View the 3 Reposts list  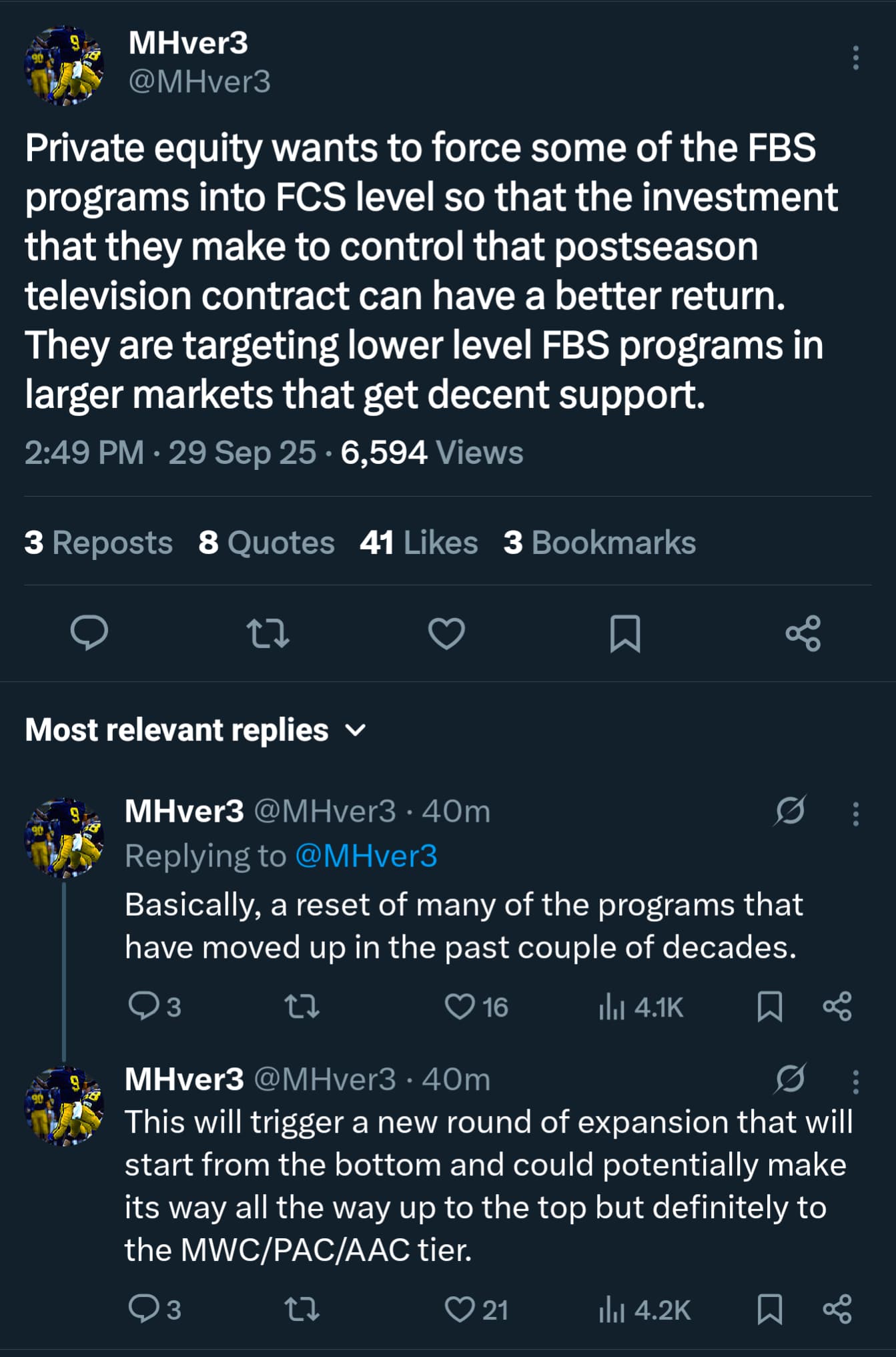point(99,542)
